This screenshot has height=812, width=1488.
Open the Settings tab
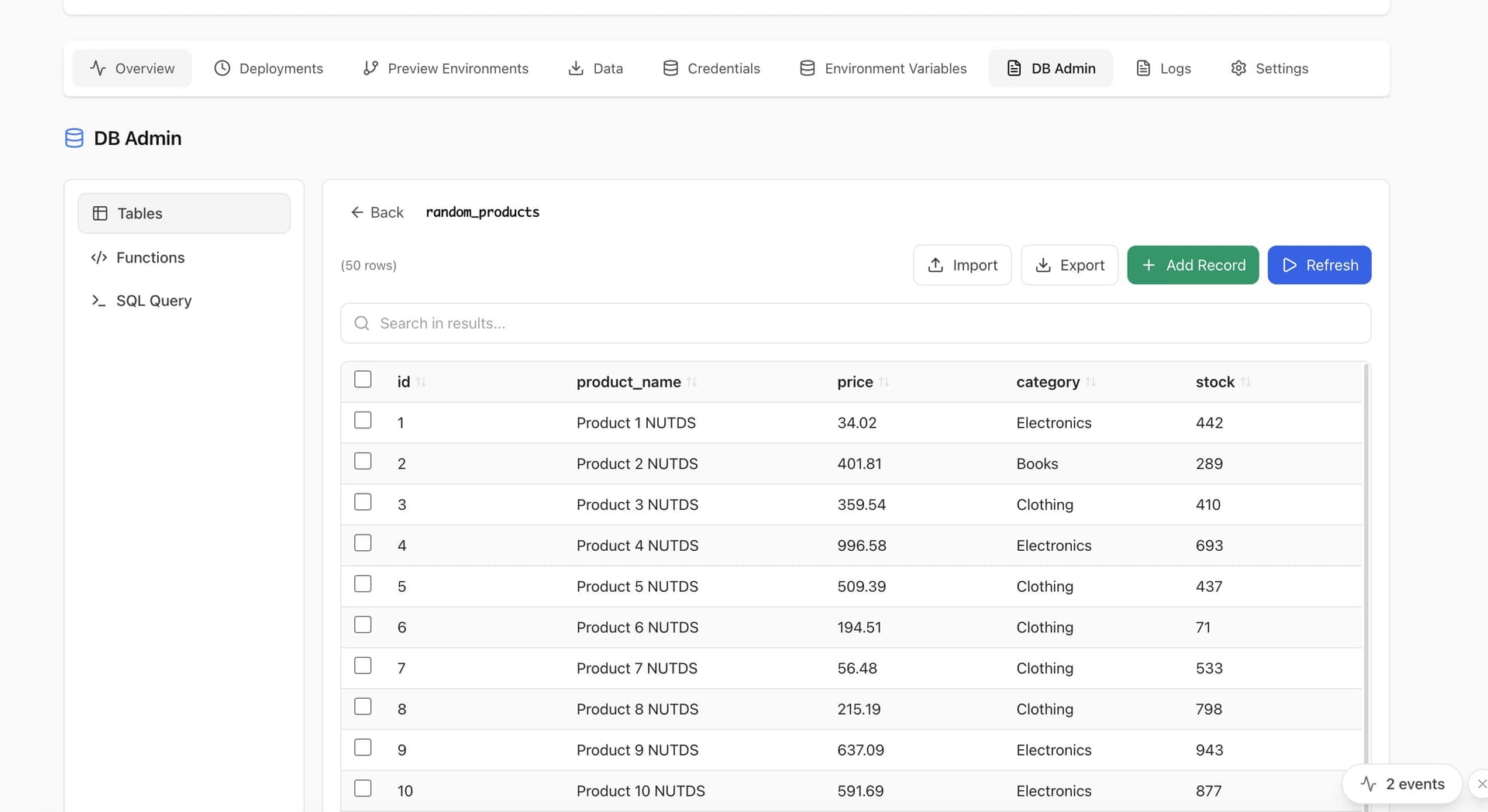[1269, 68]
